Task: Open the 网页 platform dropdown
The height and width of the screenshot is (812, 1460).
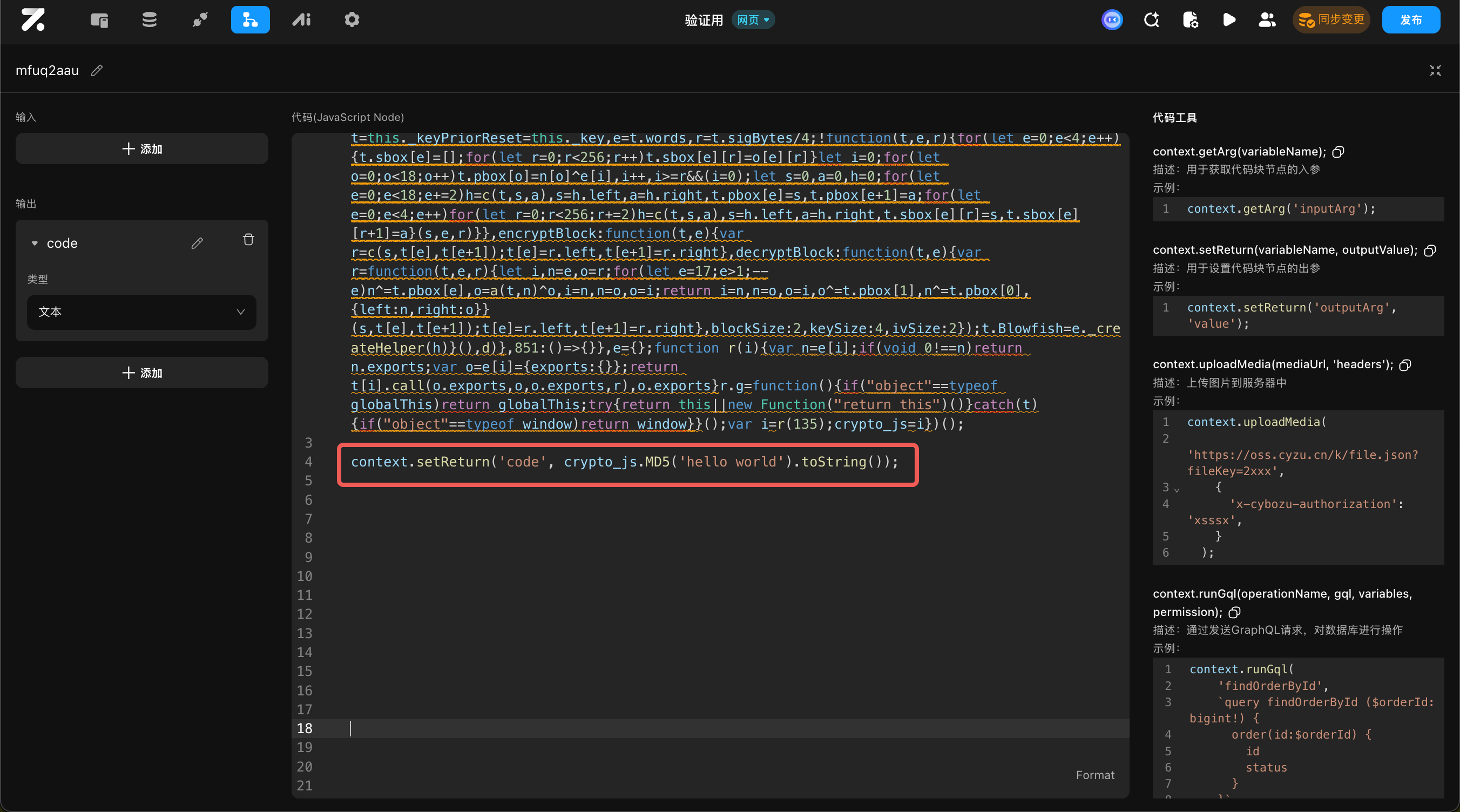Action: point(753,20)
